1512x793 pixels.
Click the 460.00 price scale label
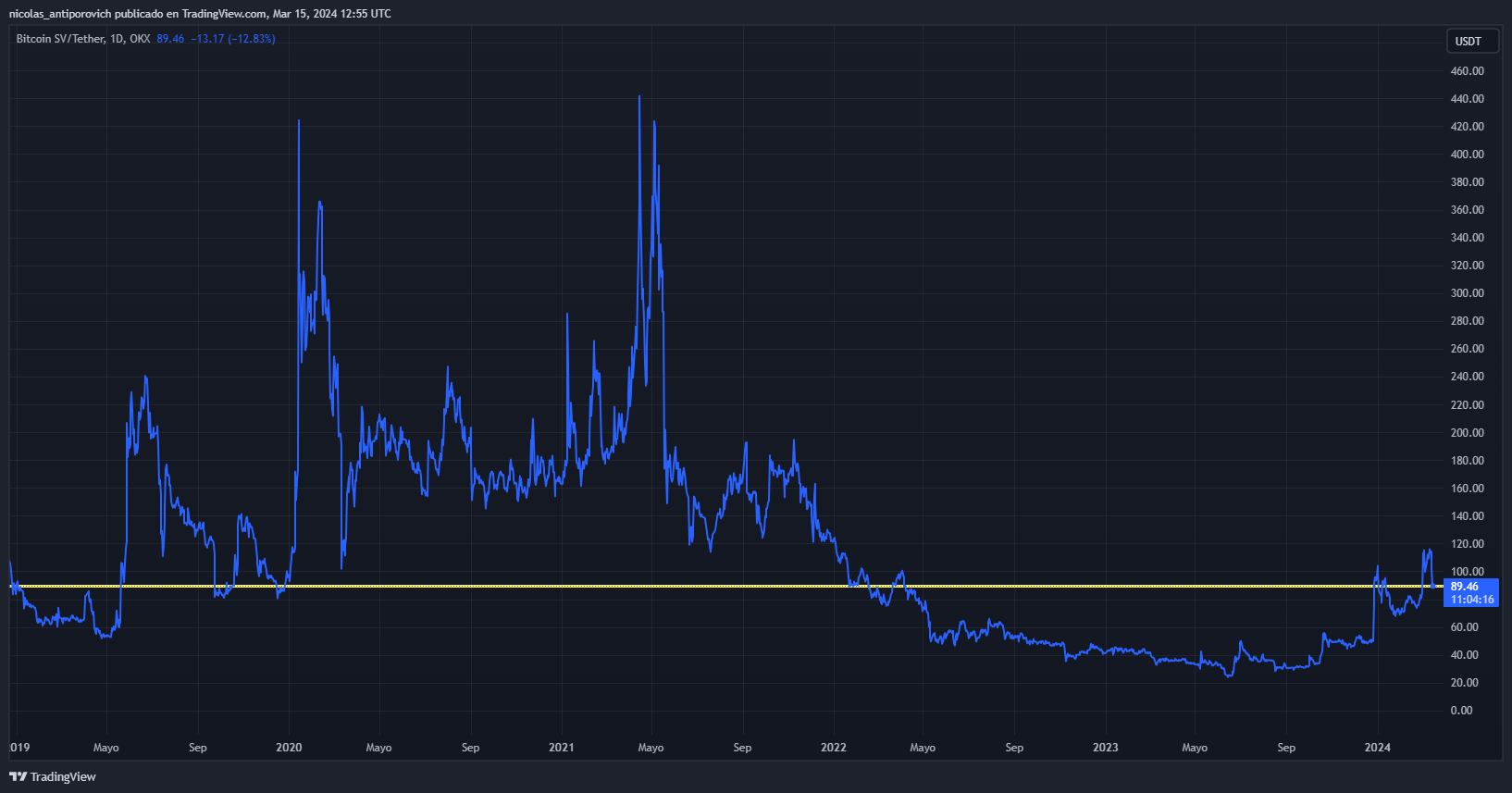click(x=1467, y=71)
